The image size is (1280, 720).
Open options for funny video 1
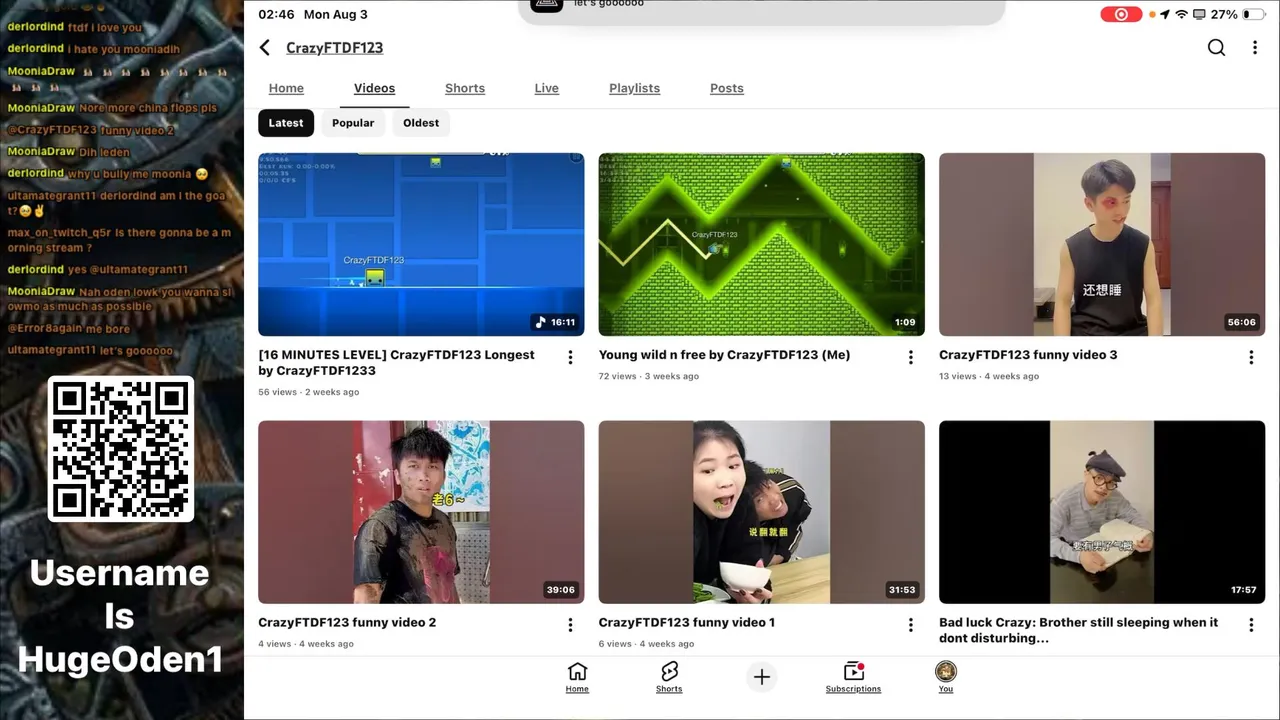click(x=910, y=625)
